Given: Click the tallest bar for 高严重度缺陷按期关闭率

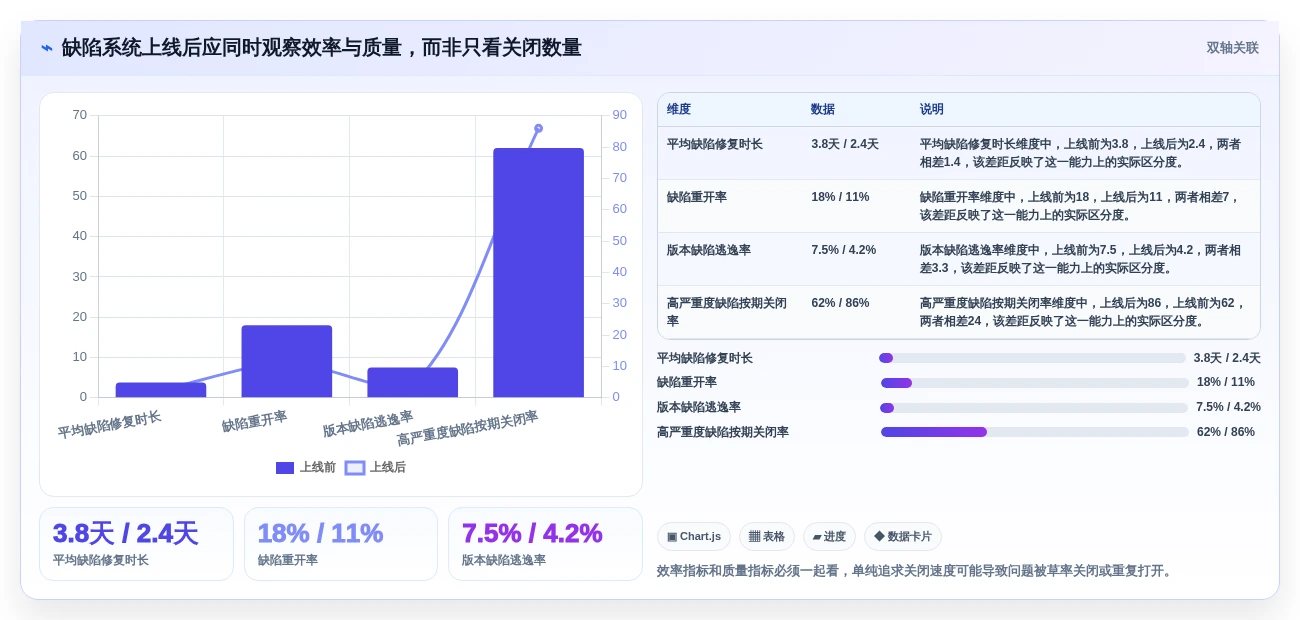Looking at the screenshot, I should [x=538, y=273].
